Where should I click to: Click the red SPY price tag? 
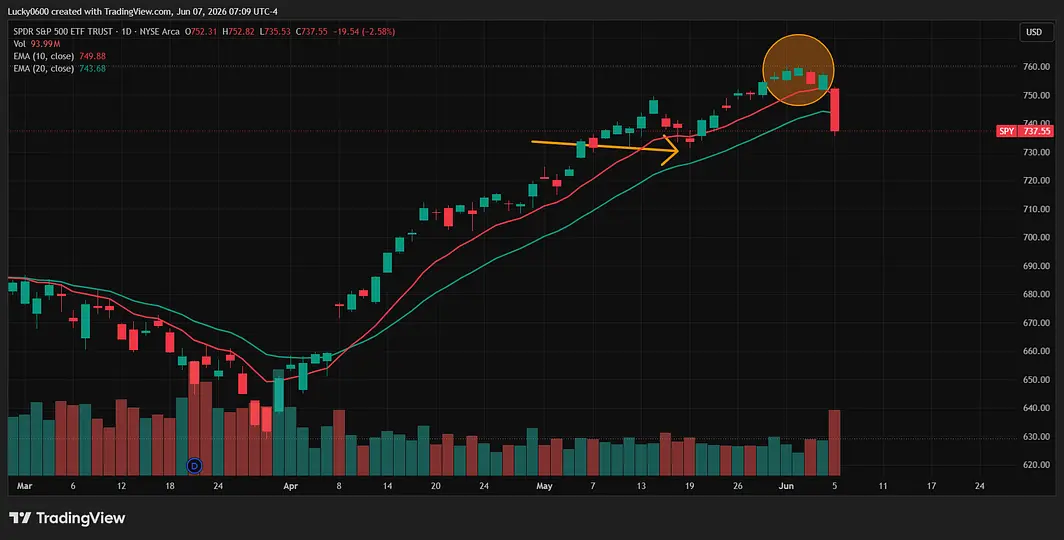pyautogui.click(x=1006, y=131)
